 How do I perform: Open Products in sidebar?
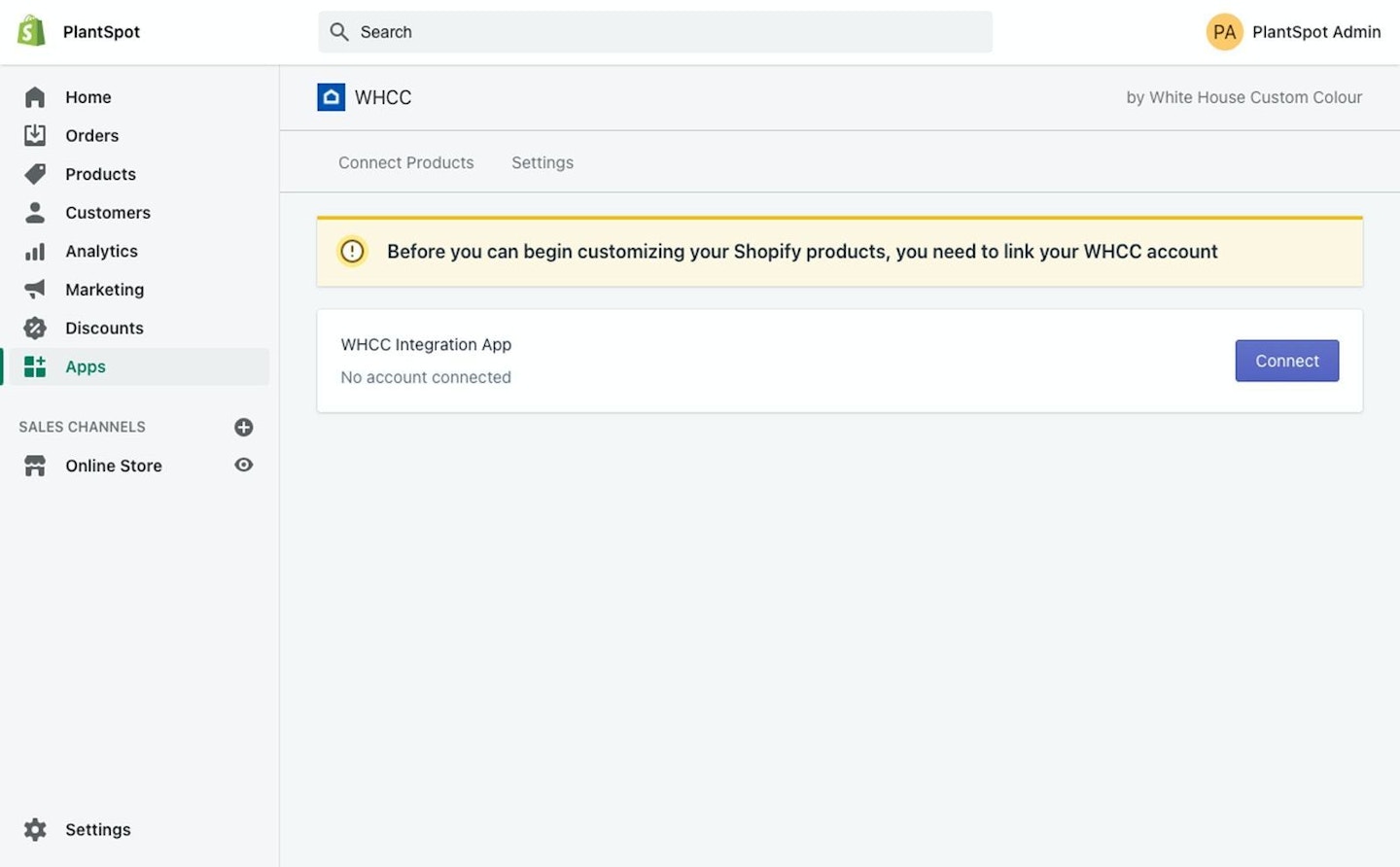(x=101, y=174)
